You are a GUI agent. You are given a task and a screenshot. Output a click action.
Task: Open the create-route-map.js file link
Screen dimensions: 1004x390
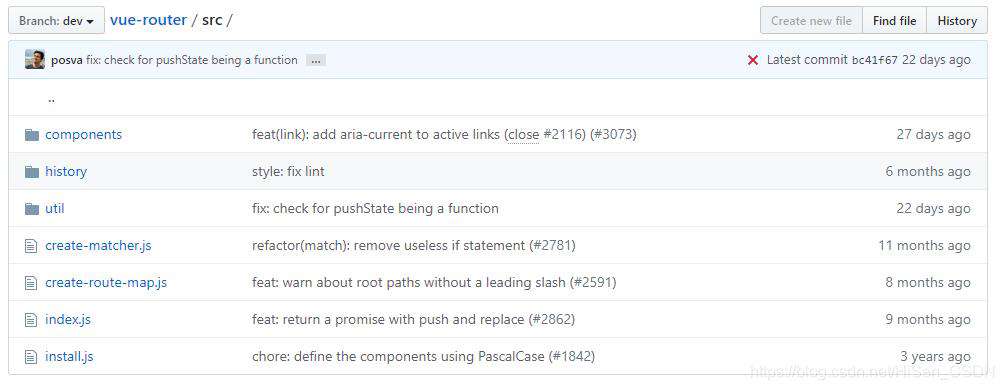(x=106, y=282)
